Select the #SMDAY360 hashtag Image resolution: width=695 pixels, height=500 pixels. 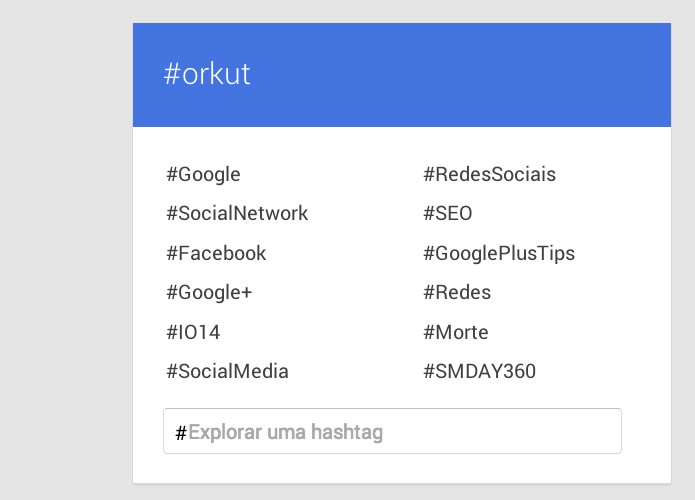coord(479,371)
